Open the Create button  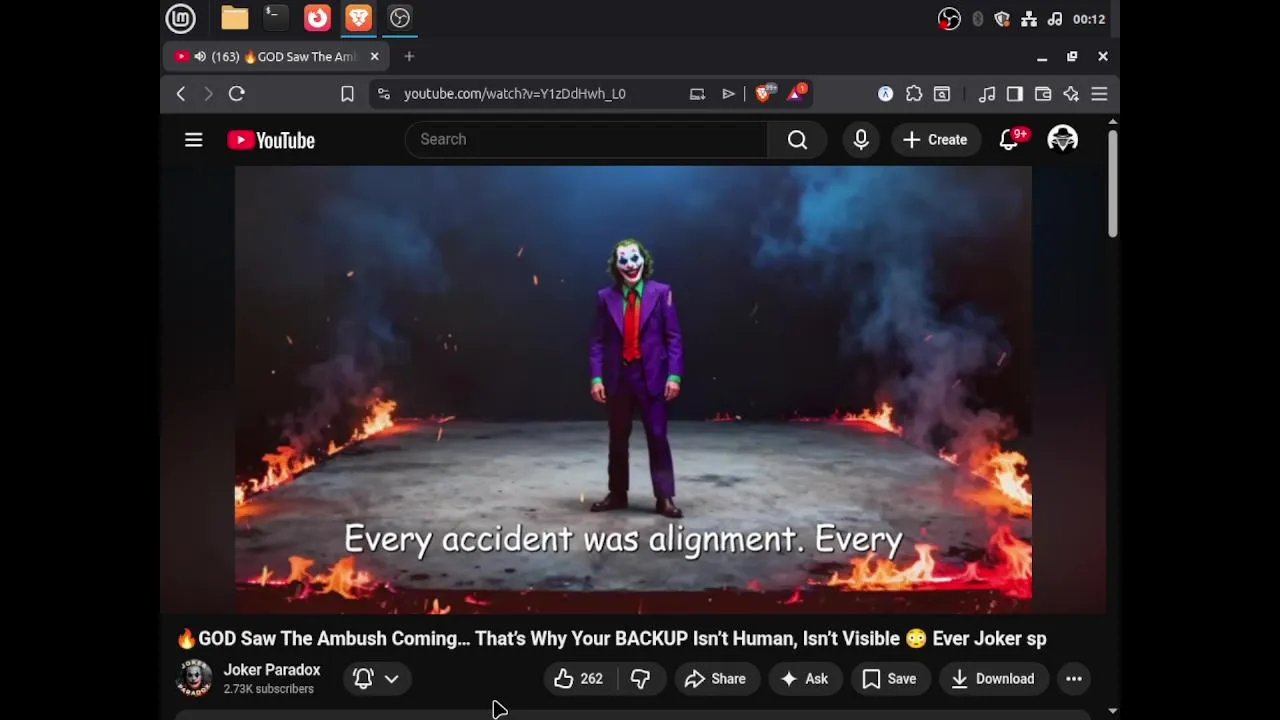pos(935,140)
